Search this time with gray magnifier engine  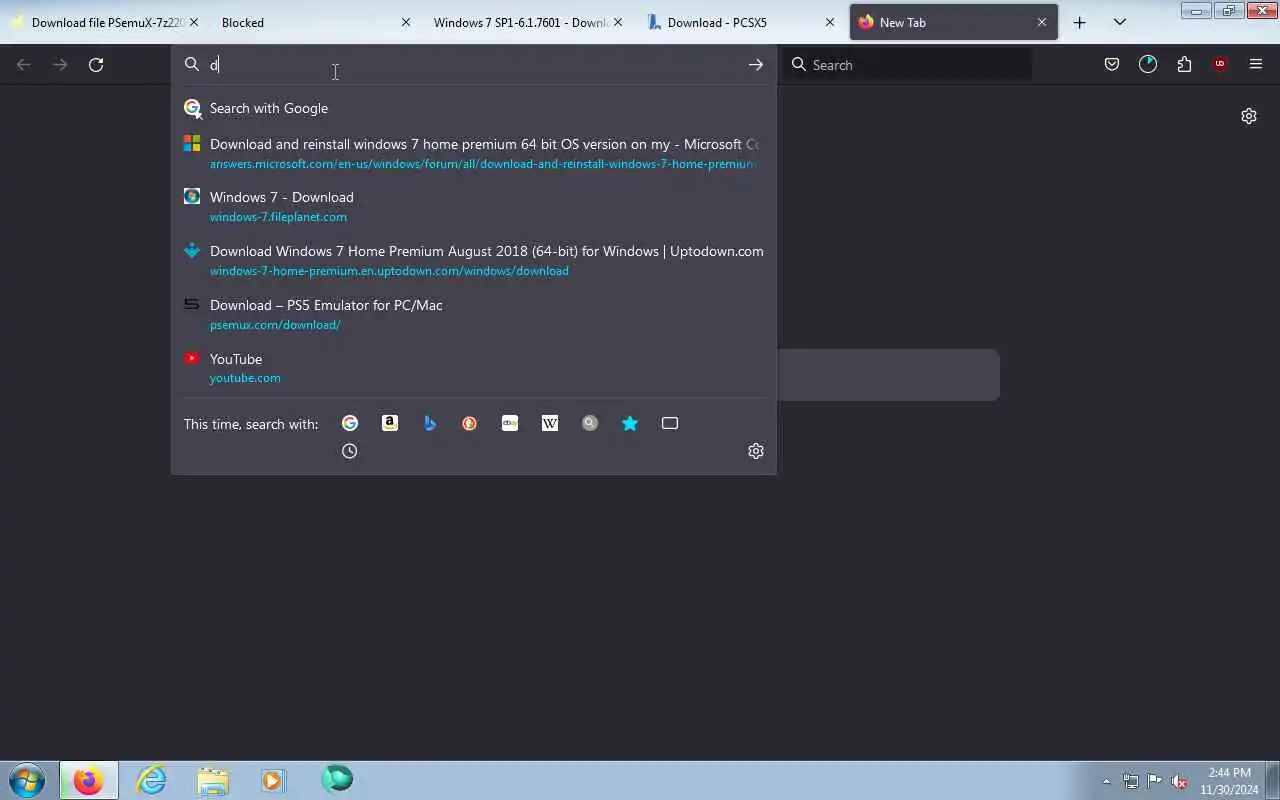590,423
